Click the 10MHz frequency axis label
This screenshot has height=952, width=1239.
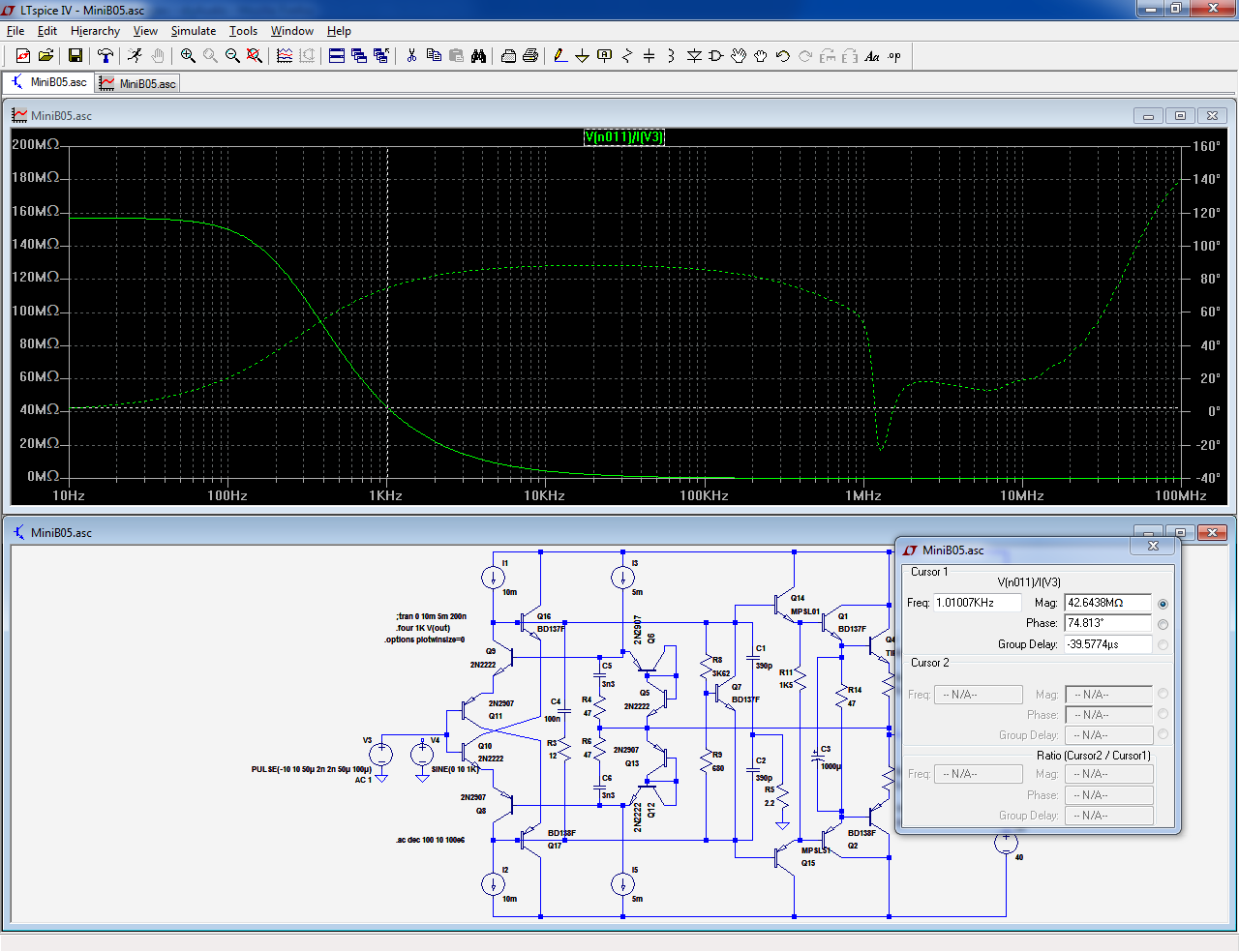click(1022, 495)
